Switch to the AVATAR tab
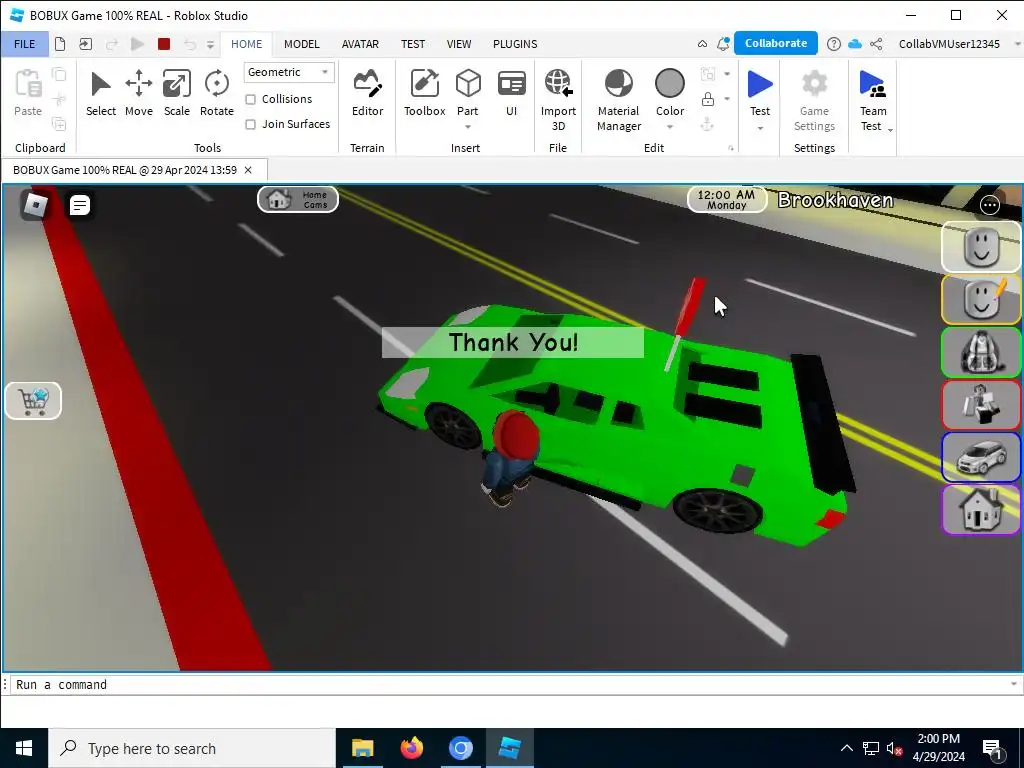The height and width of the screenshot is (768, 1024). [360, 44]
